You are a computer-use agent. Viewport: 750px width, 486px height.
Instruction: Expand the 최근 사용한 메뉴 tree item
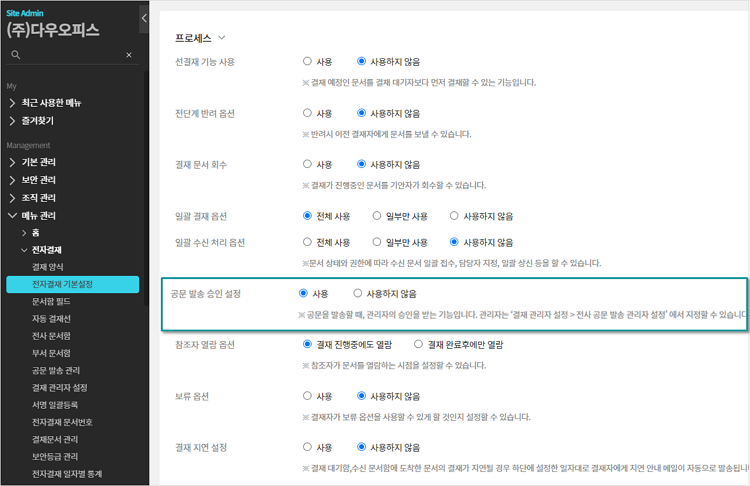(12, 103)
